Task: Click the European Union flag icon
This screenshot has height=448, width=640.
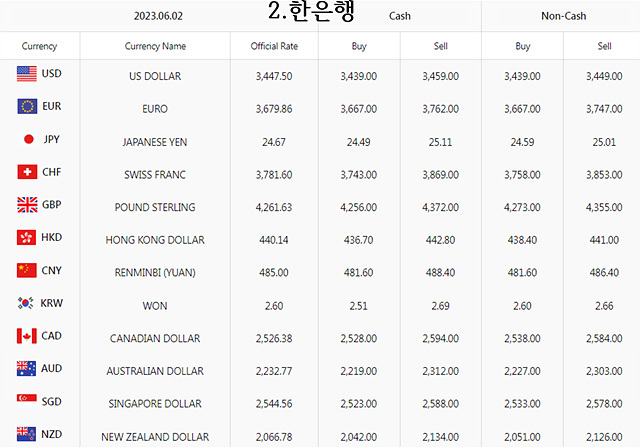Action: [27, 106]
